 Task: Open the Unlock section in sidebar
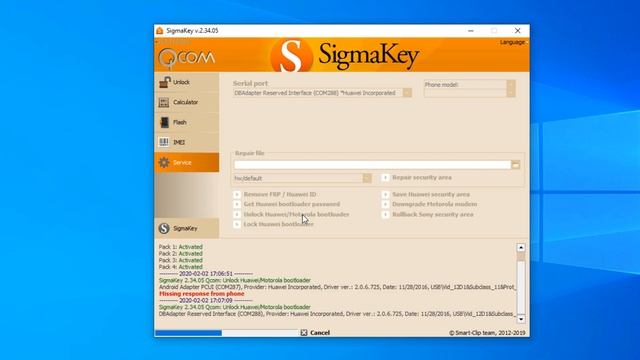pyautogui.click(x=187, y=82)
